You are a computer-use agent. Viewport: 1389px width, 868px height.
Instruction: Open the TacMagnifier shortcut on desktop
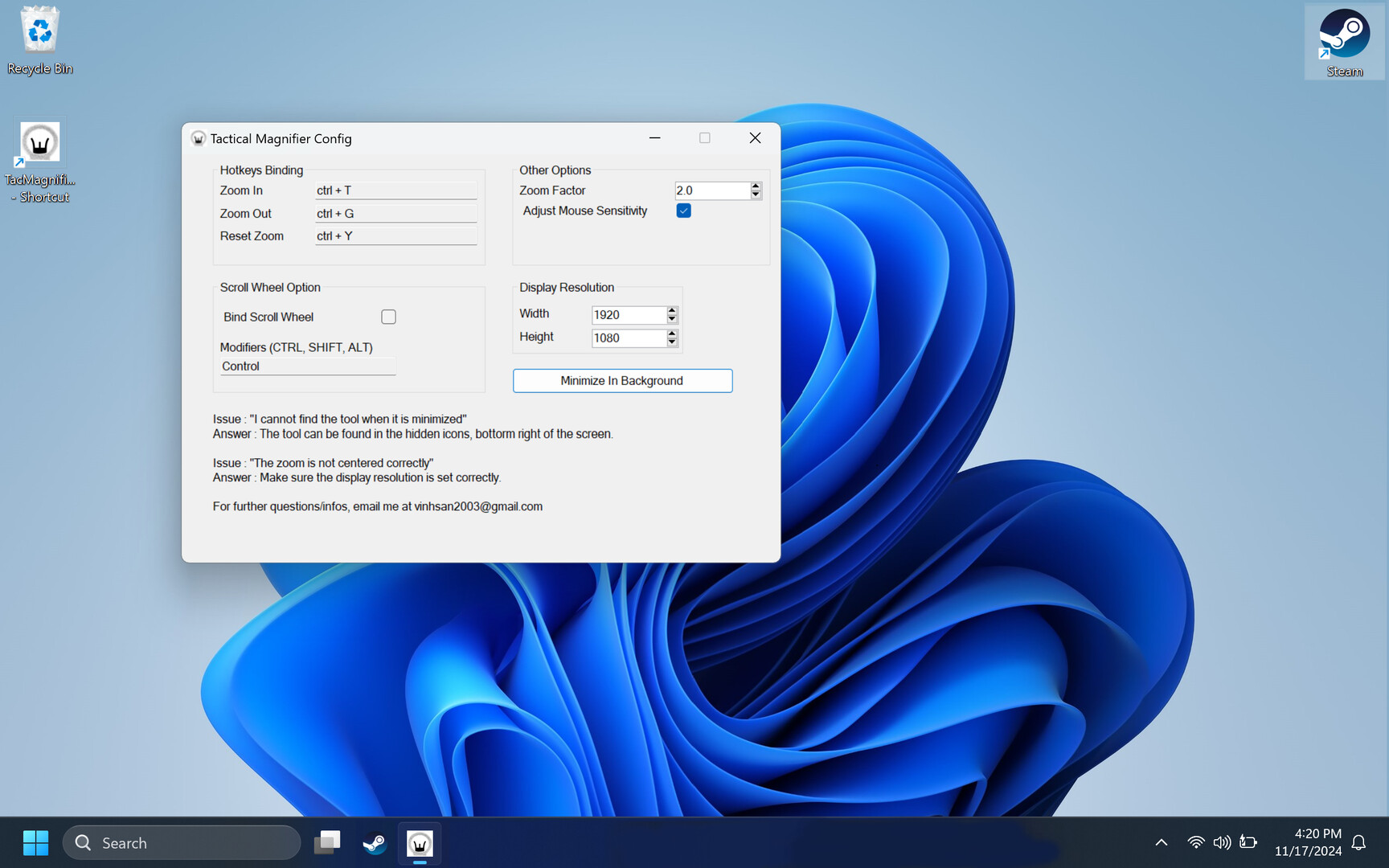(39, 161)
